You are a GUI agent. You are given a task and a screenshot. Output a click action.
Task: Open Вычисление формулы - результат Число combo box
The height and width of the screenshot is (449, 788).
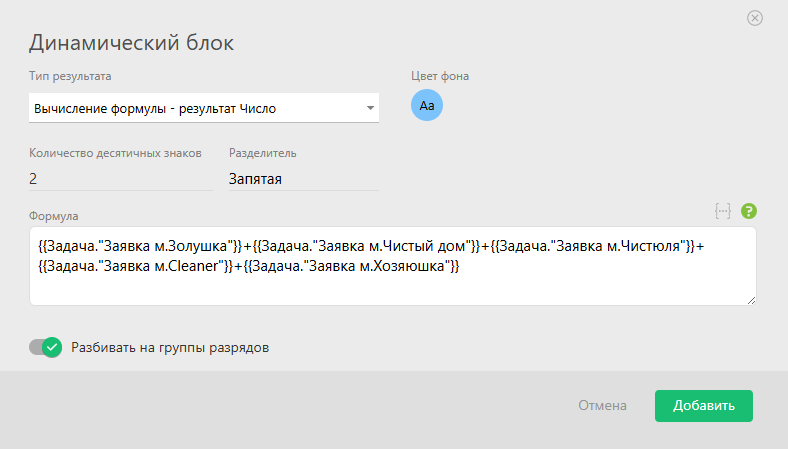[204, 108]
